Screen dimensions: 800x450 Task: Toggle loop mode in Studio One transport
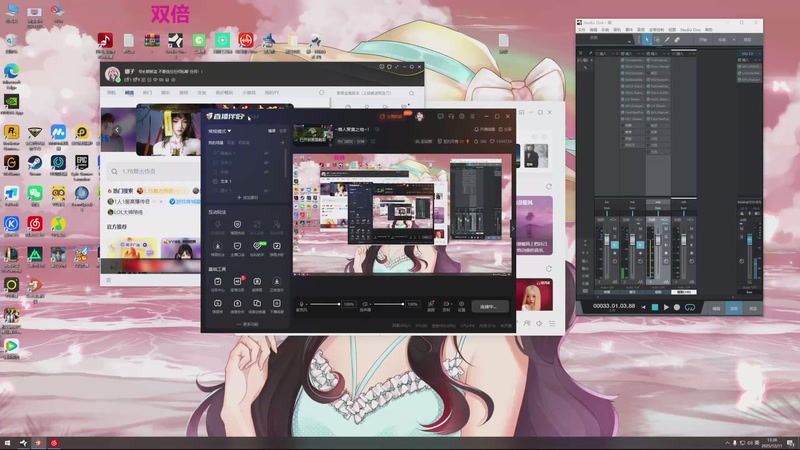point(690,307)
